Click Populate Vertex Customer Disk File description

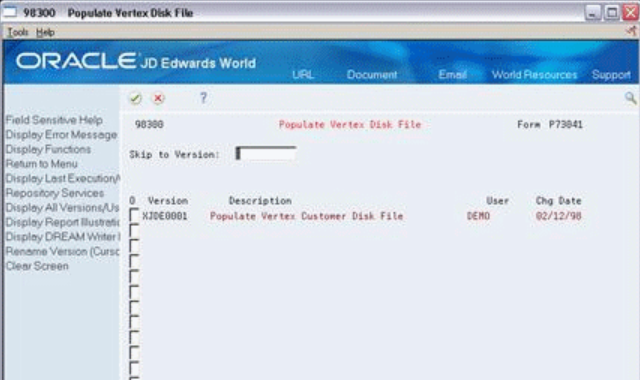point(307,216)
